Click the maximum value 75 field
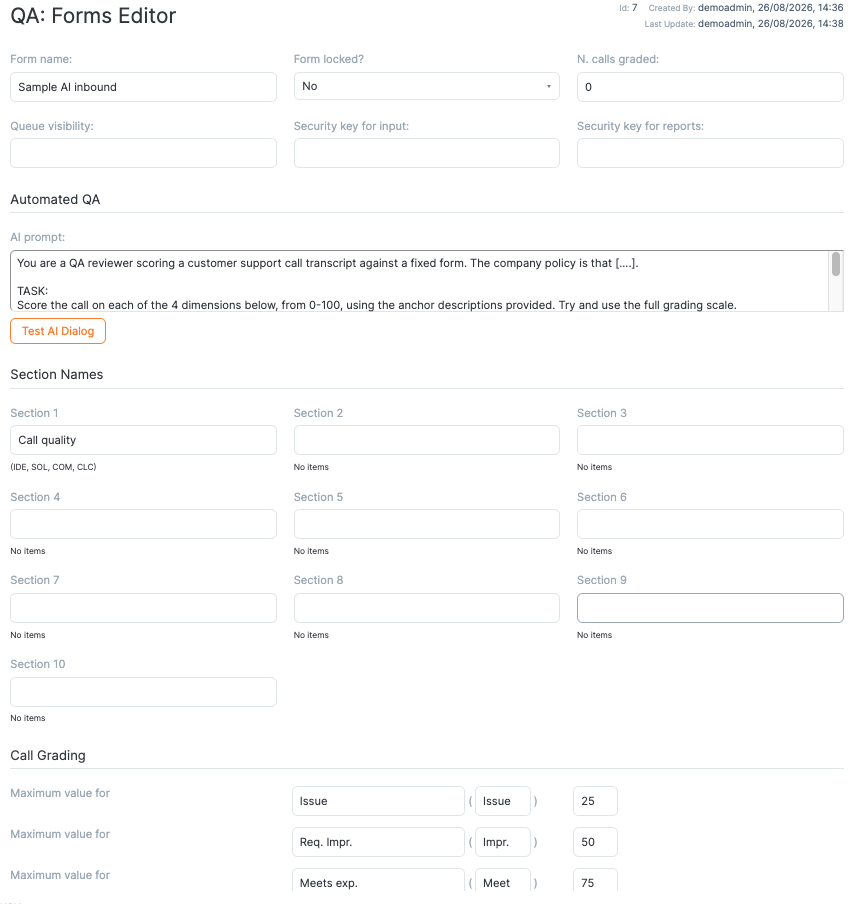The height and width of the screenshot is (904, 859). [595, 881]
